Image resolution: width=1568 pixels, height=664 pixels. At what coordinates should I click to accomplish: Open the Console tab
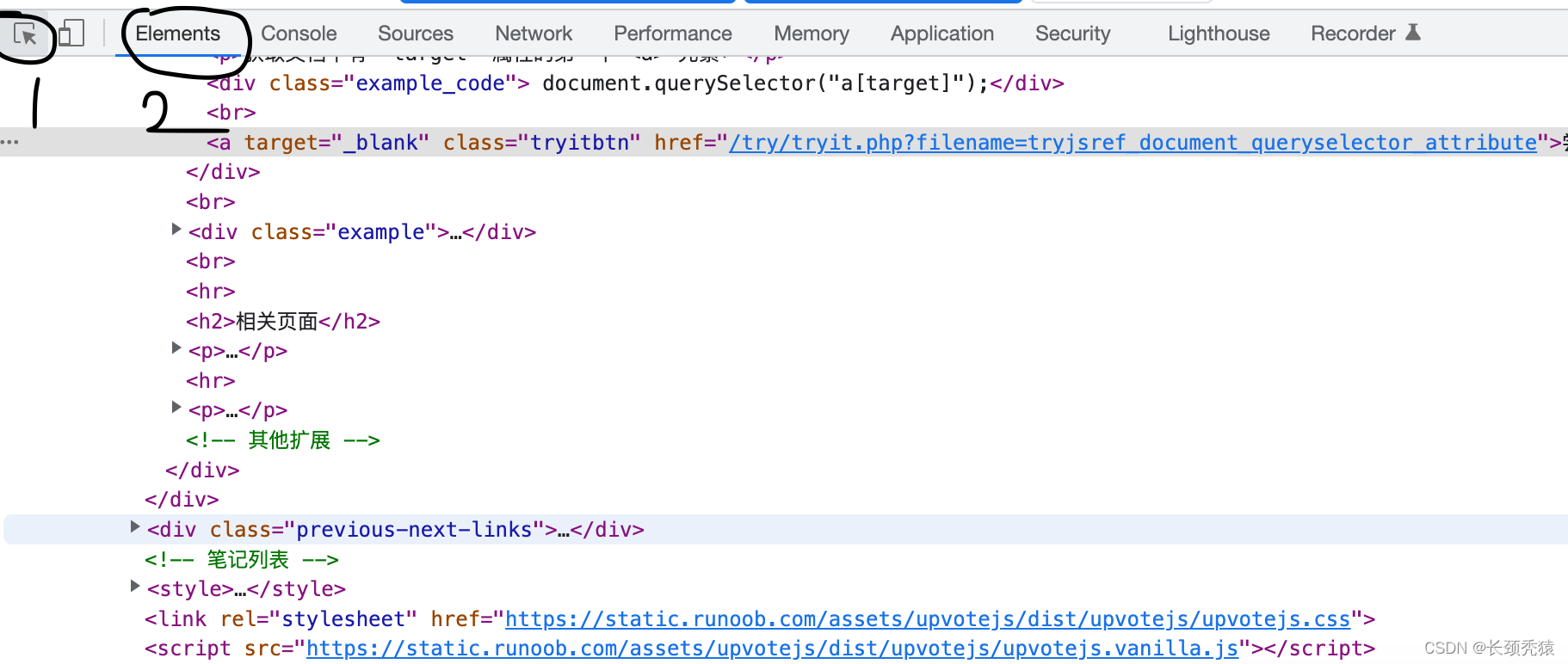click(299, 34)
